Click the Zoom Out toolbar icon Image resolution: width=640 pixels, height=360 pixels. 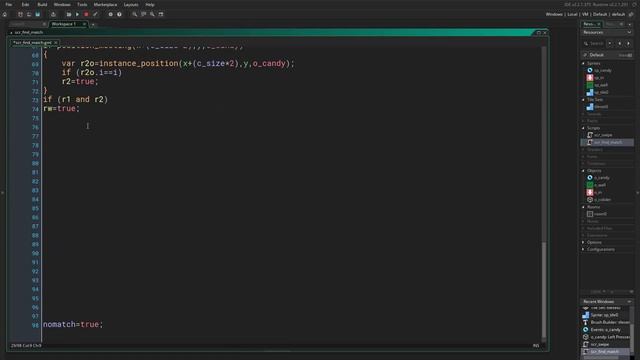click(x=152, y=14)
